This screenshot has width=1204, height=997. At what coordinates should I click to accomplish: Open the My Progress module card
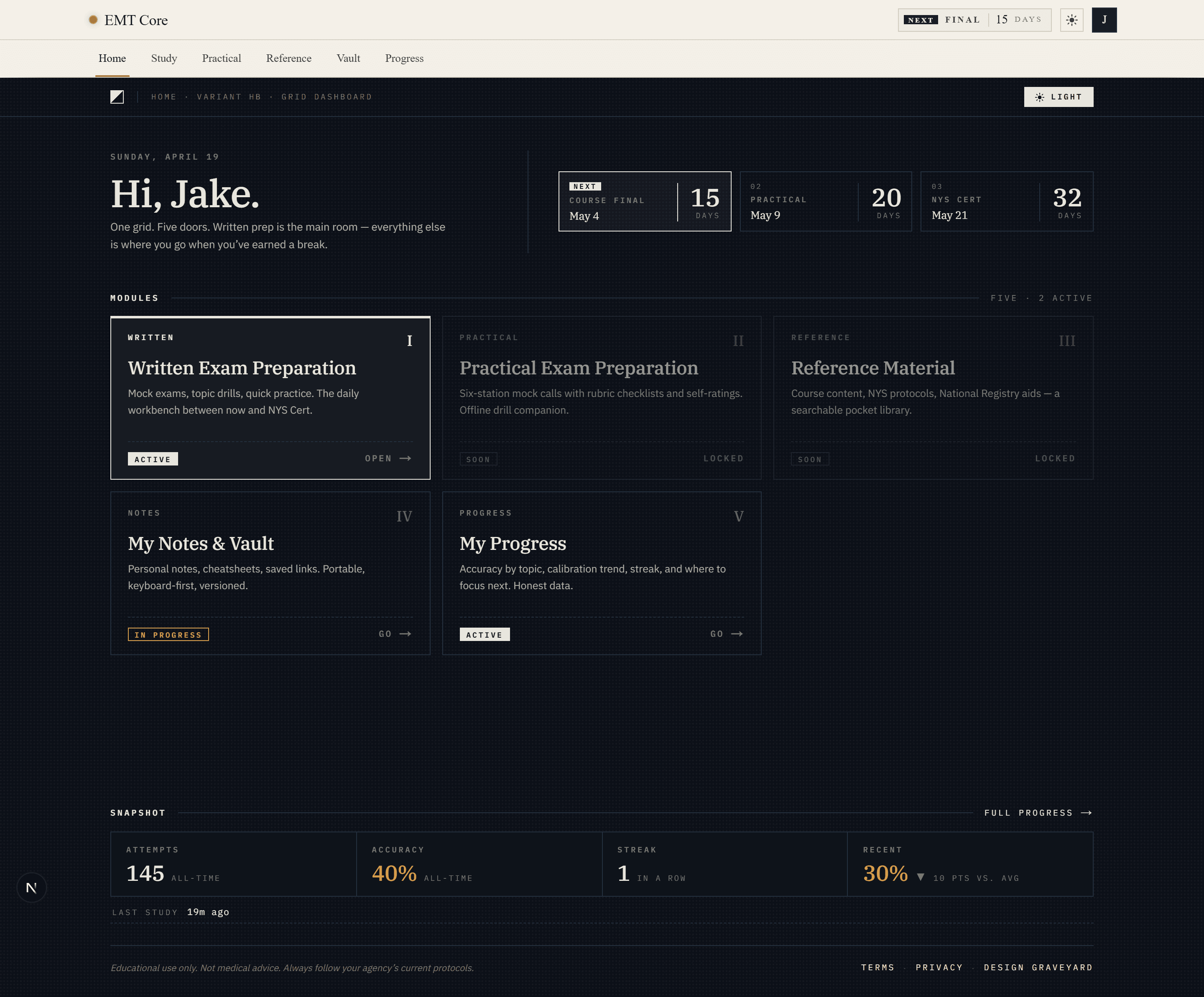(x=602, y=573)
